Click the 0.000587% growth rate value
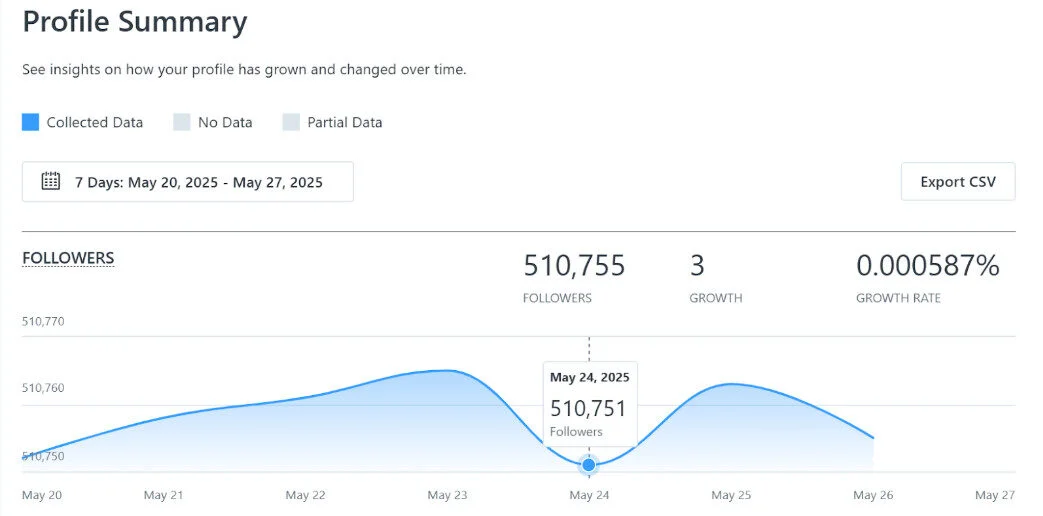The width and height of the screenshot is (1043, 516). 927,265
